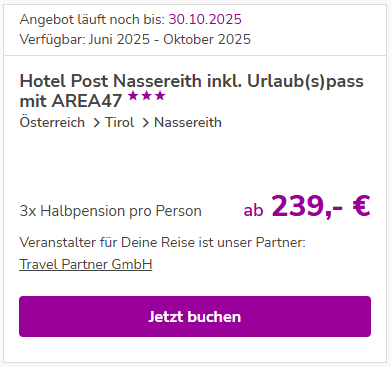Click the chevron arrow before Tirol
Screen dimensions: 391x367
[97, 123]
